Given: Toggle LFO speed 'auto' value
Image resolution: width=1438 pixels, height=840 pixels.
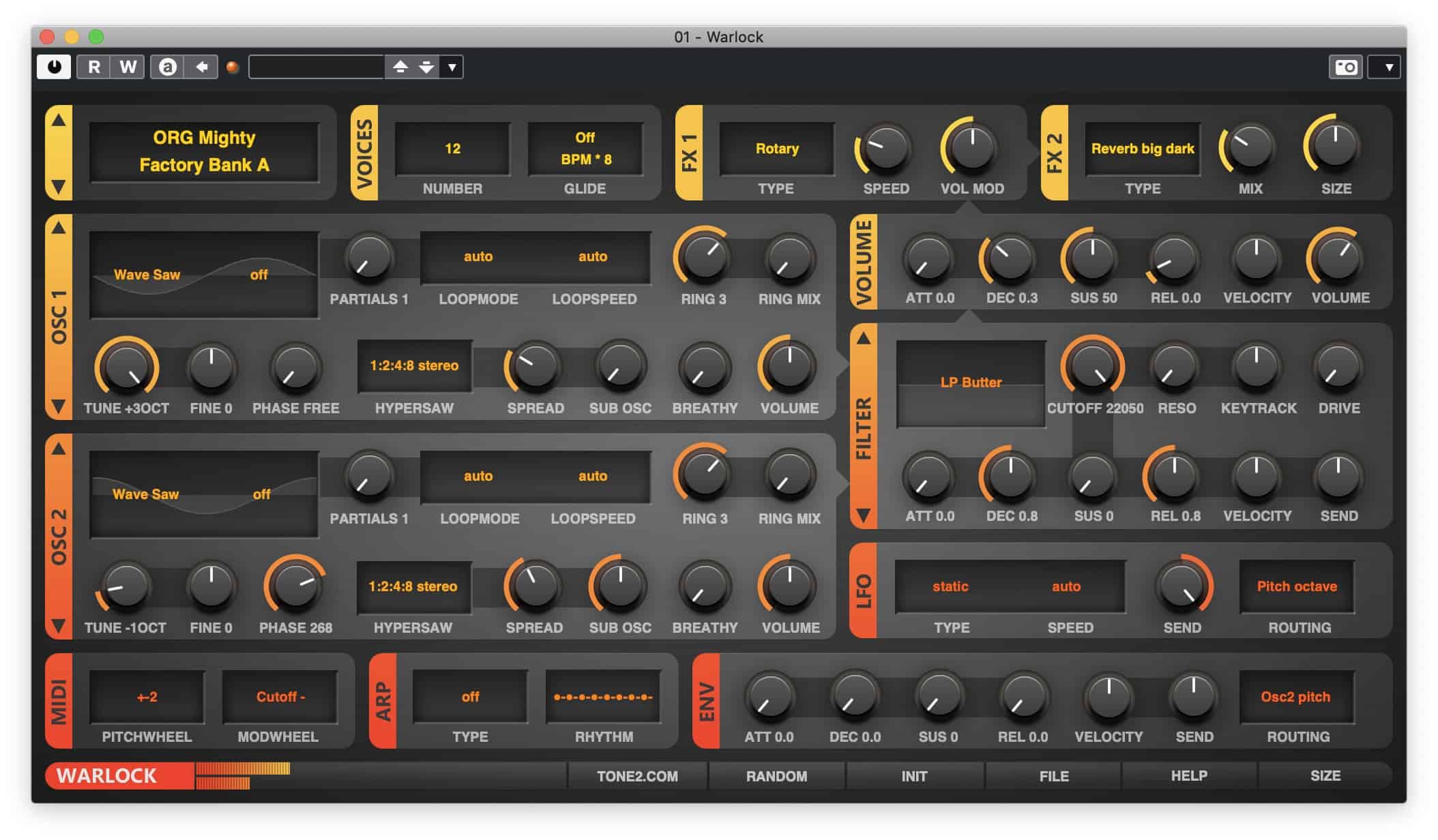Looking at the screenshot, I should (x=1066, y=586).
